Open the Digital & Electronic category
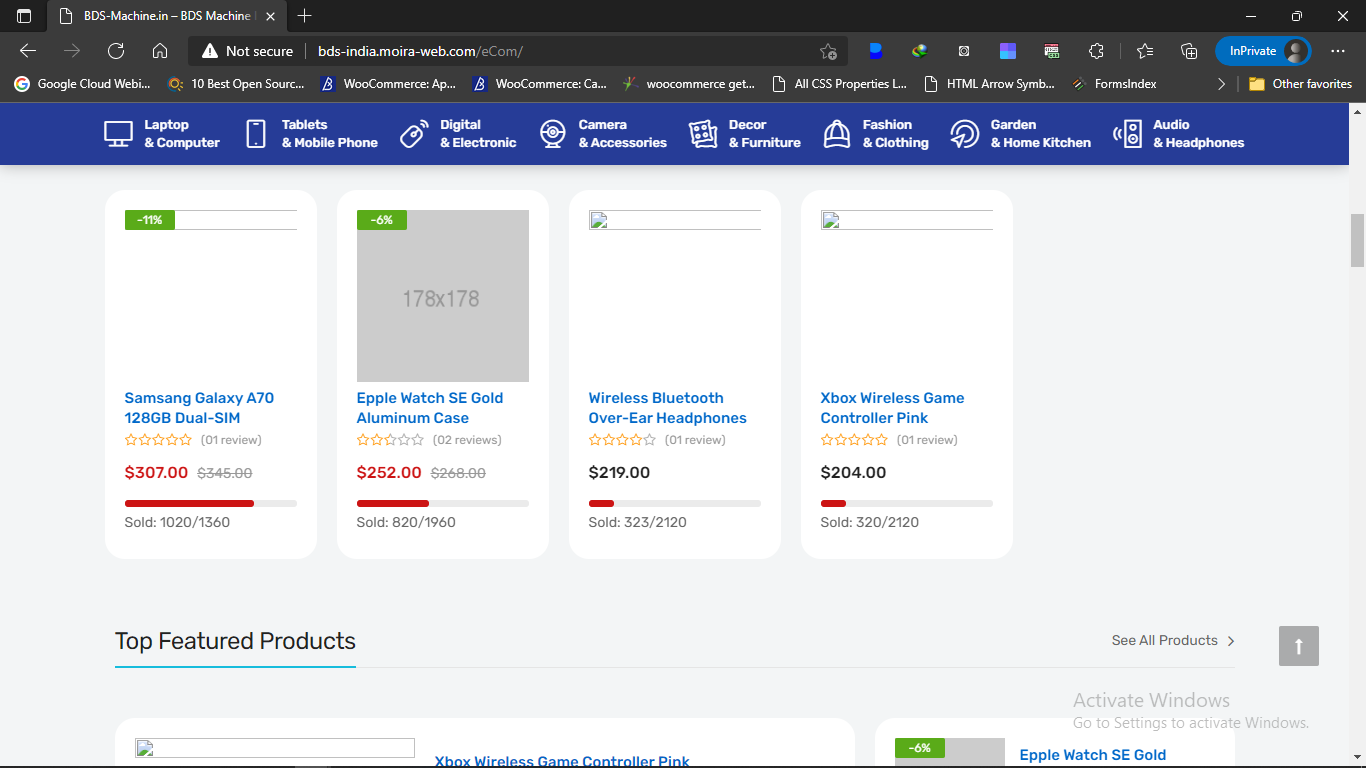The height and width of the screenshot is (768, 1366). coord(458,134)
